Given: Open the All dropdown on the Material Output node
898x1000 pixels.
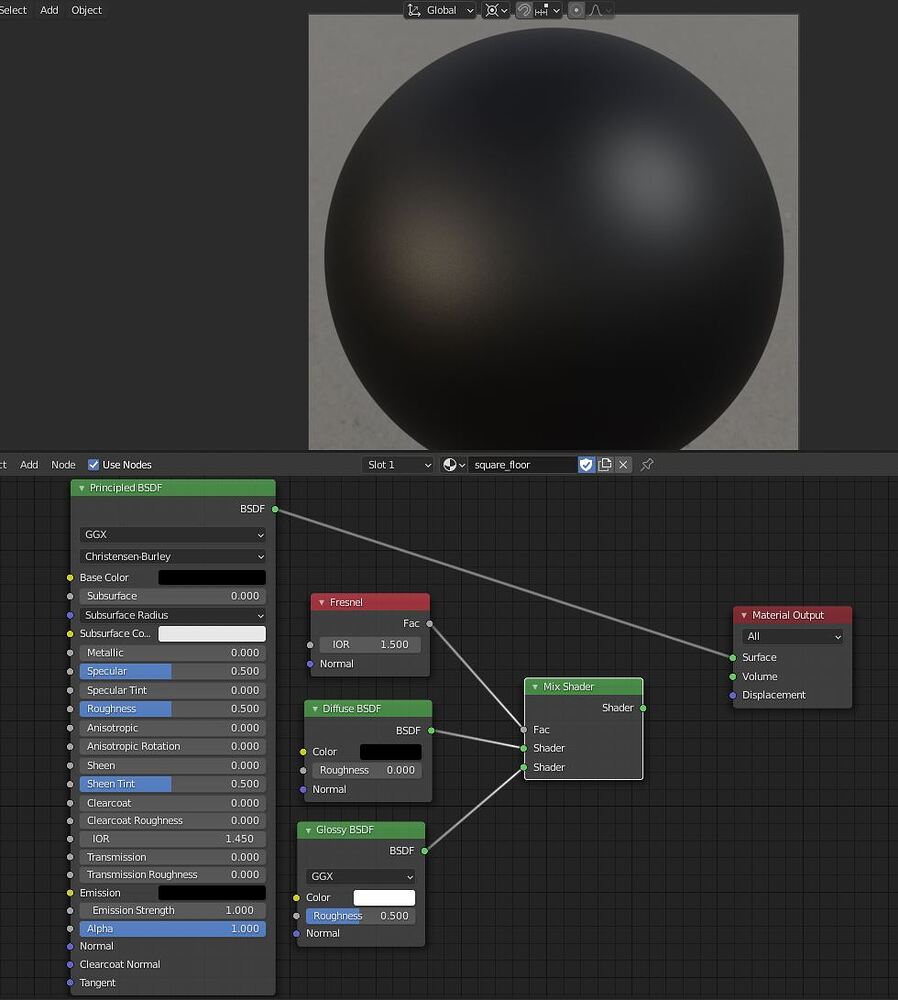Looking at the screenshot, I should pyautogui.click(x=791, y=636).
